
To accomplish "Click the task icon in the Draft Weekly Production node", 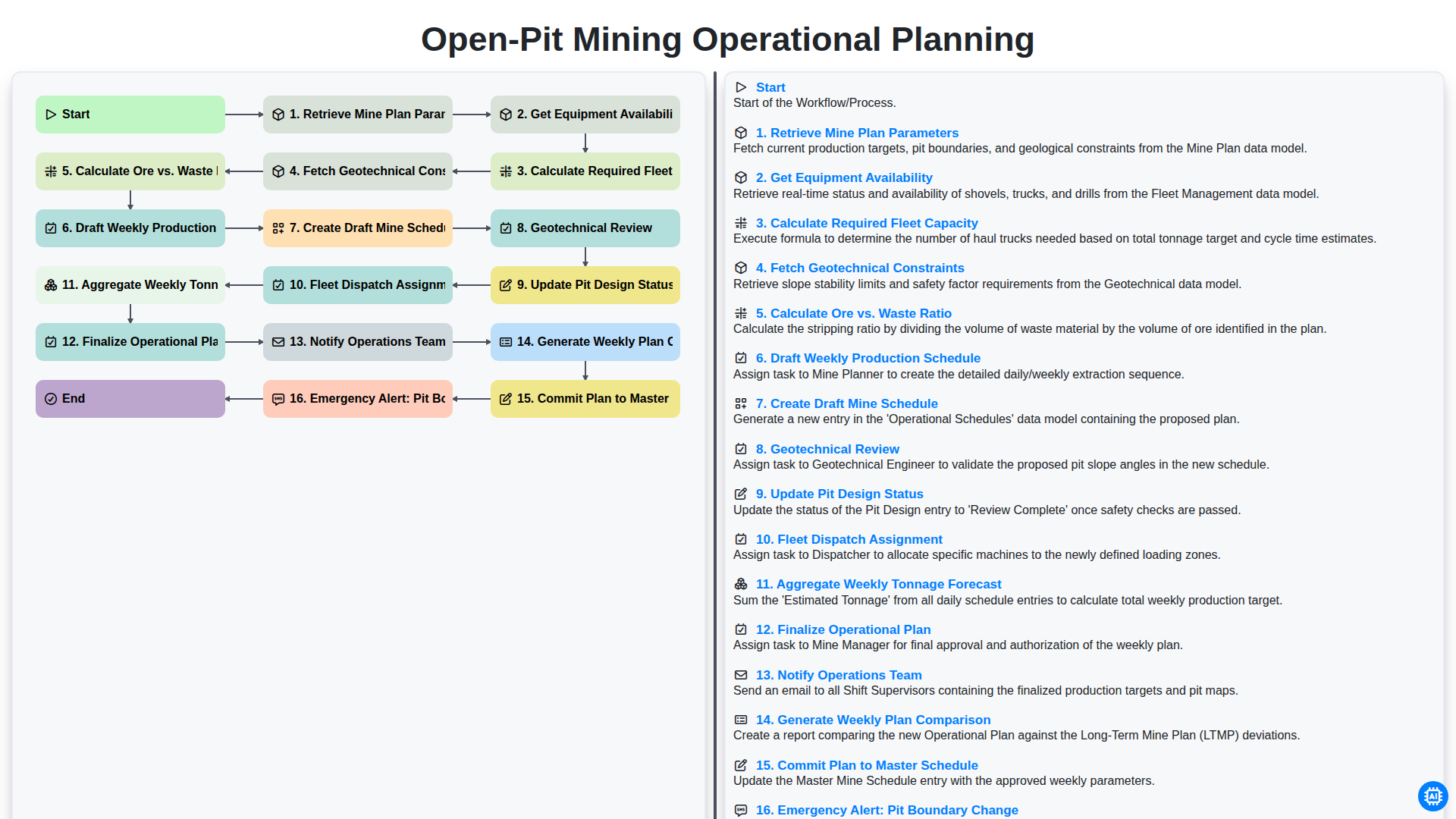I will click(51, 228).
